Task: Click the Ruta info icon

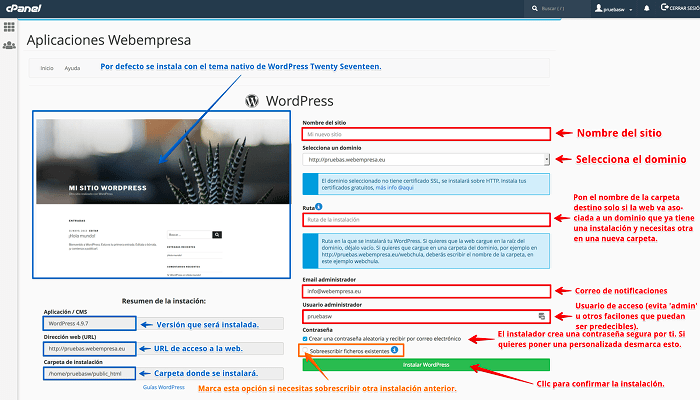Action: [318, 207]
